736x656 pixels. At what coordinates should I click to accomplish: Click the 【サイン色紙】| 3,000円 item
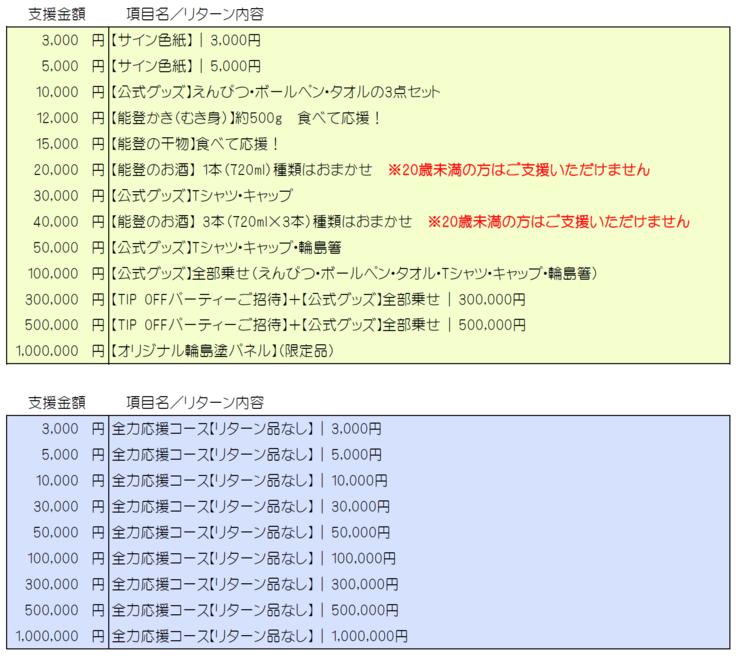tap(185, 40)
